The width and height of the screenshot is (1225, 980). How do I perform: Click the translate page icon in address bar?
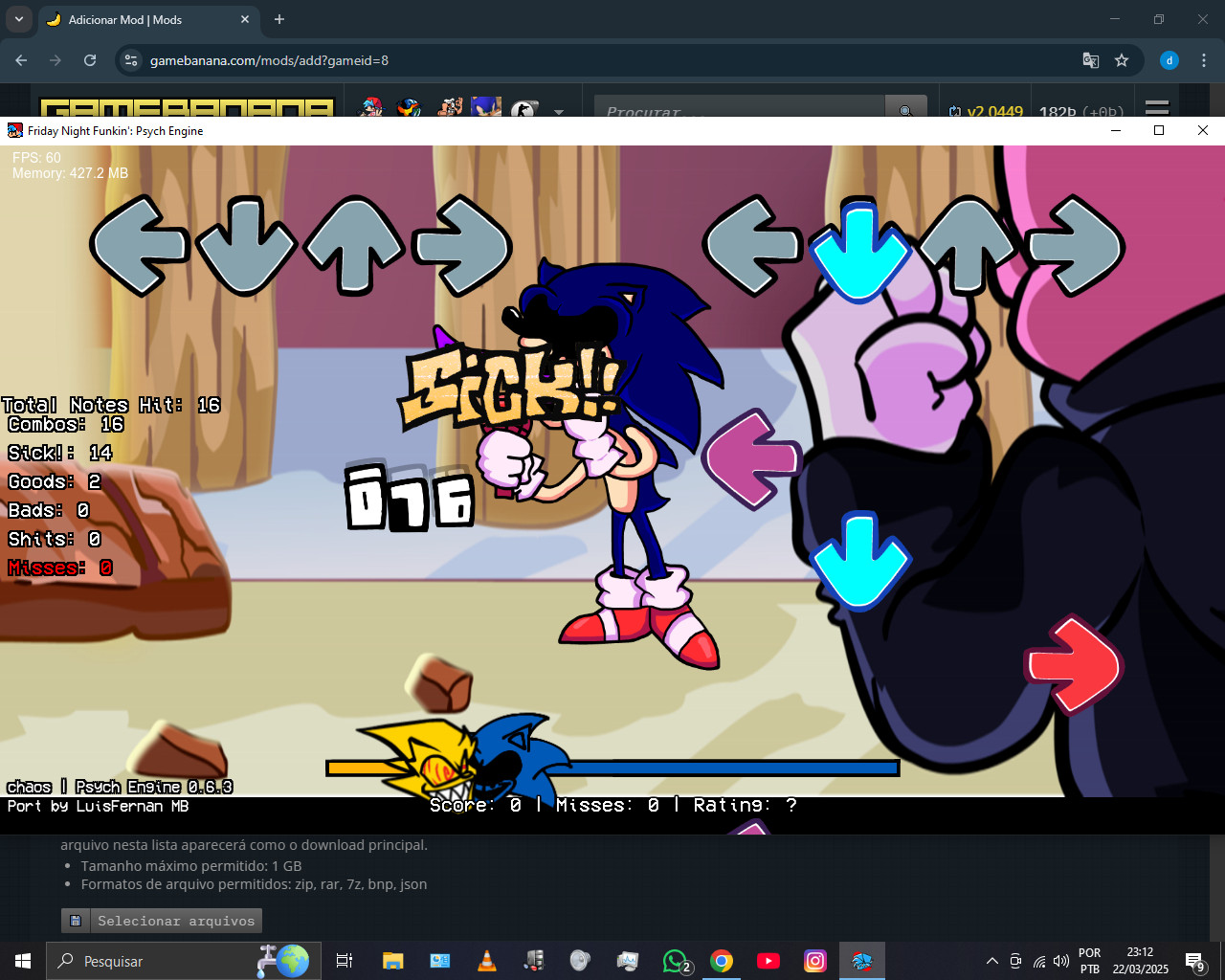[x=1090, y=60]
